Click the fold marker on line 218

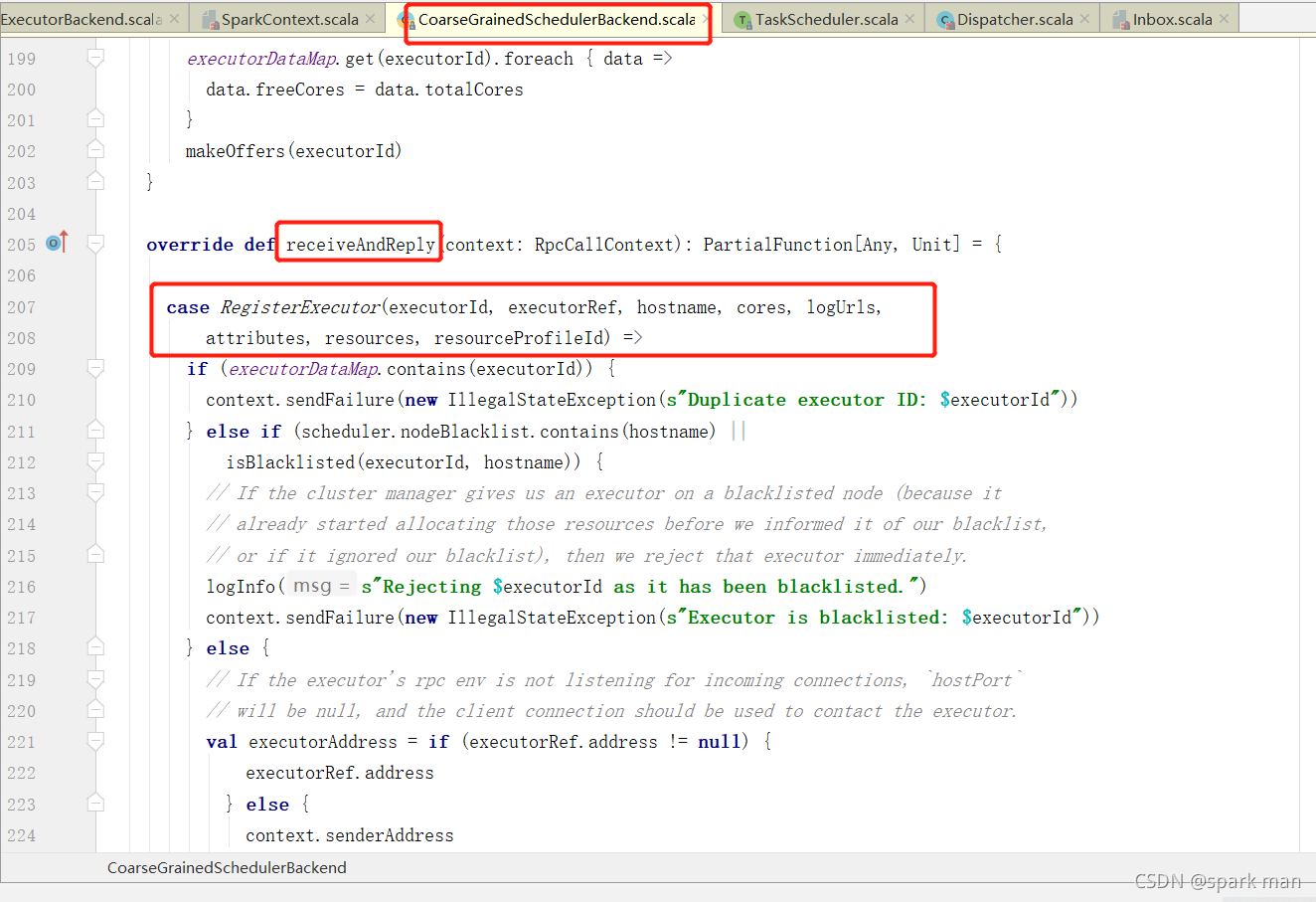95,647
